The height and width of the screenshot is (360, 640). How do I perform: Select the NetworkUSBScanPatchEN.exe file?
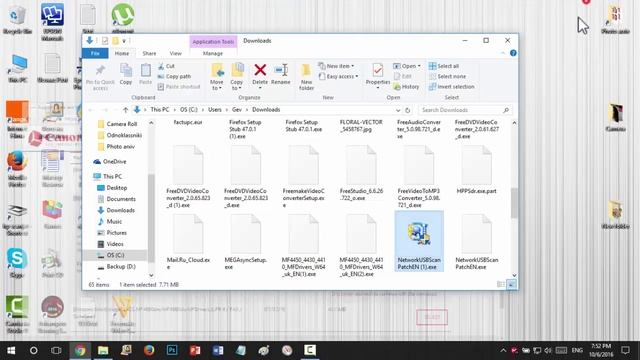pos(477,242)
